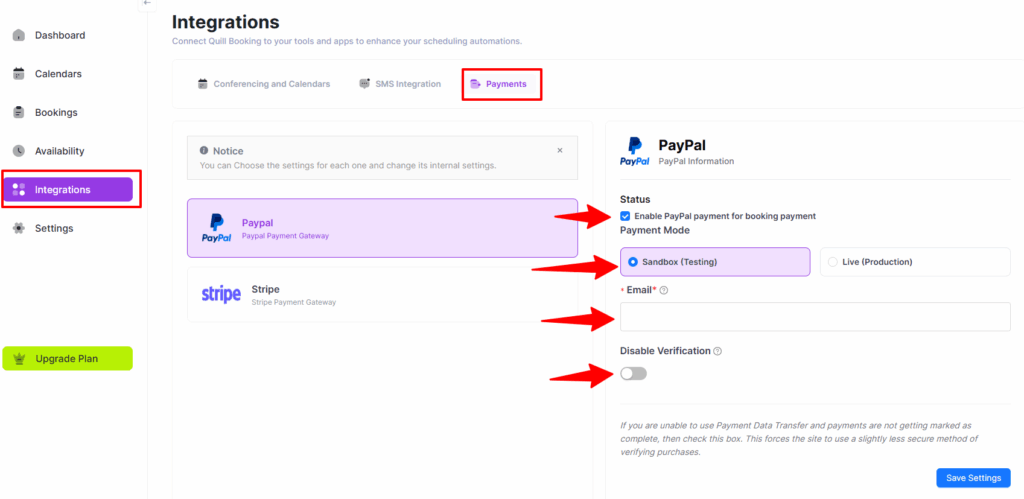Screen dimensions: 1024x499
Task: Click the Settings gear icon in sidebar
Action: click(18, 228)
